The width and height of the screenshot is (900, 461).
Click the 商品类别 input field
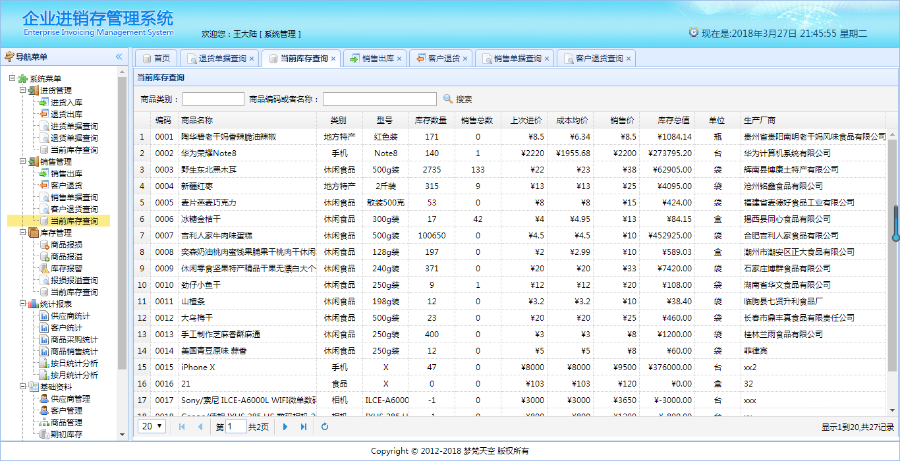pyautogui.click(x=214, y=99)
